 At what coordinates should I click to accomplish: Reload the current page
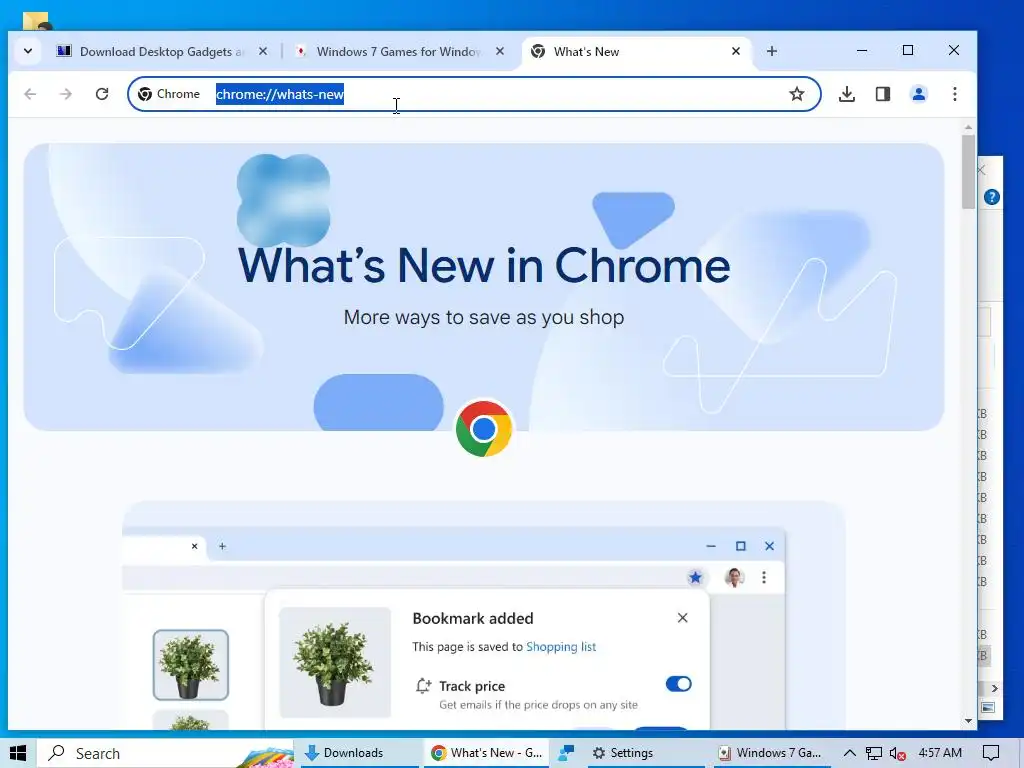[x=102, y=94]
